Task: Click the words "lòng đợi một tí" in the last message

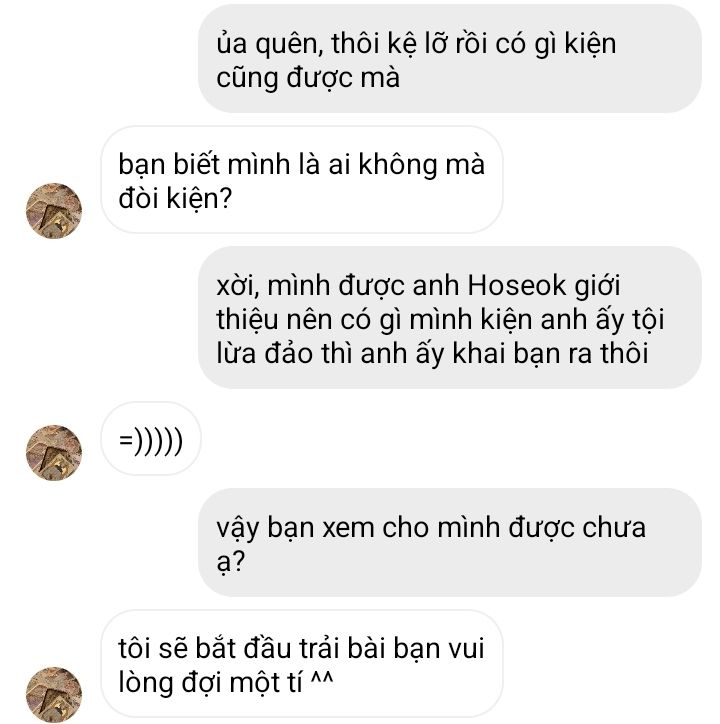Action: click(210, 682)
